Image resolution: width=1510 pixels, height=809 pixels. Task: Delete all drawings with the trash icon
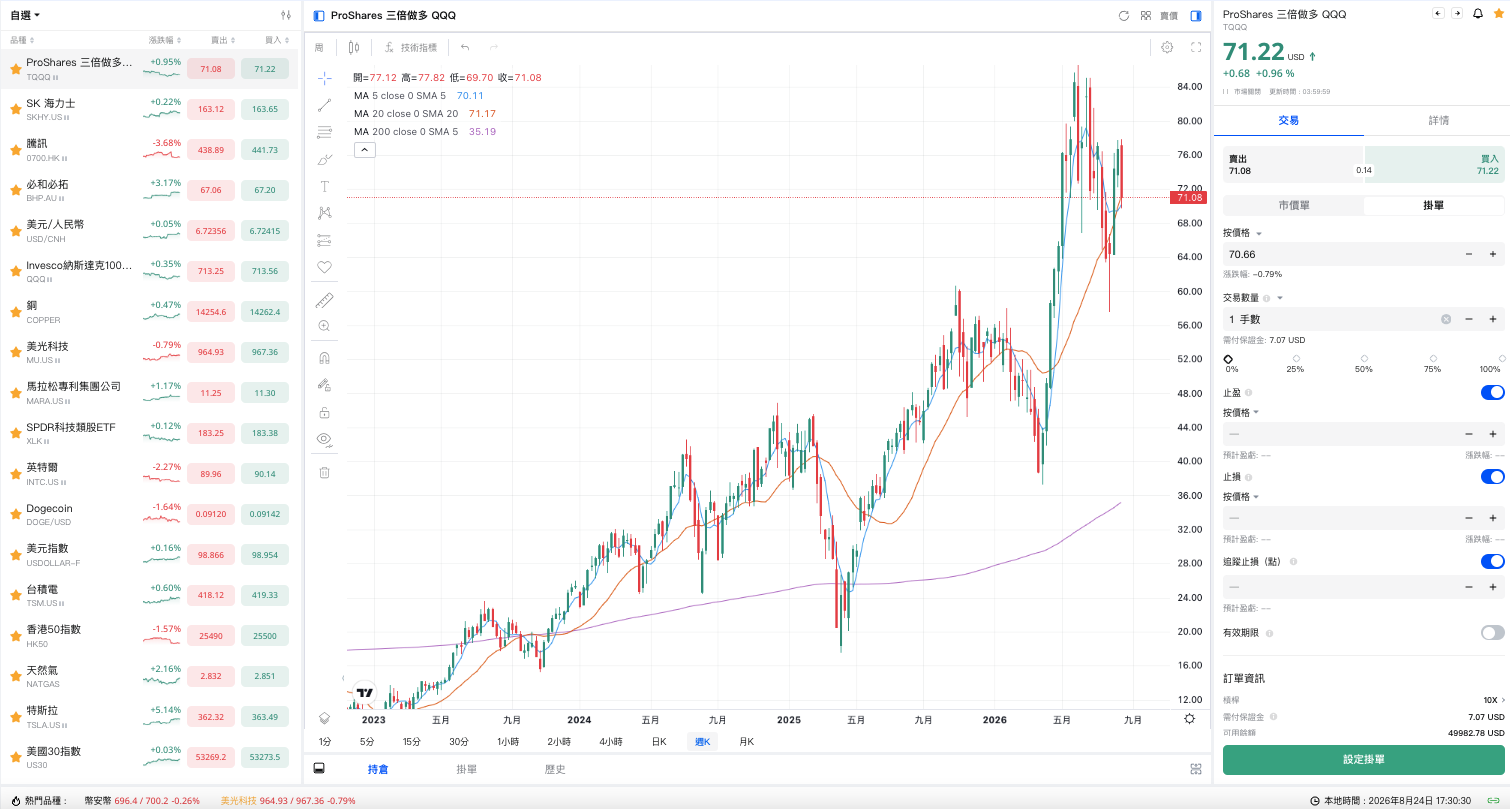[x=324, y=472]
